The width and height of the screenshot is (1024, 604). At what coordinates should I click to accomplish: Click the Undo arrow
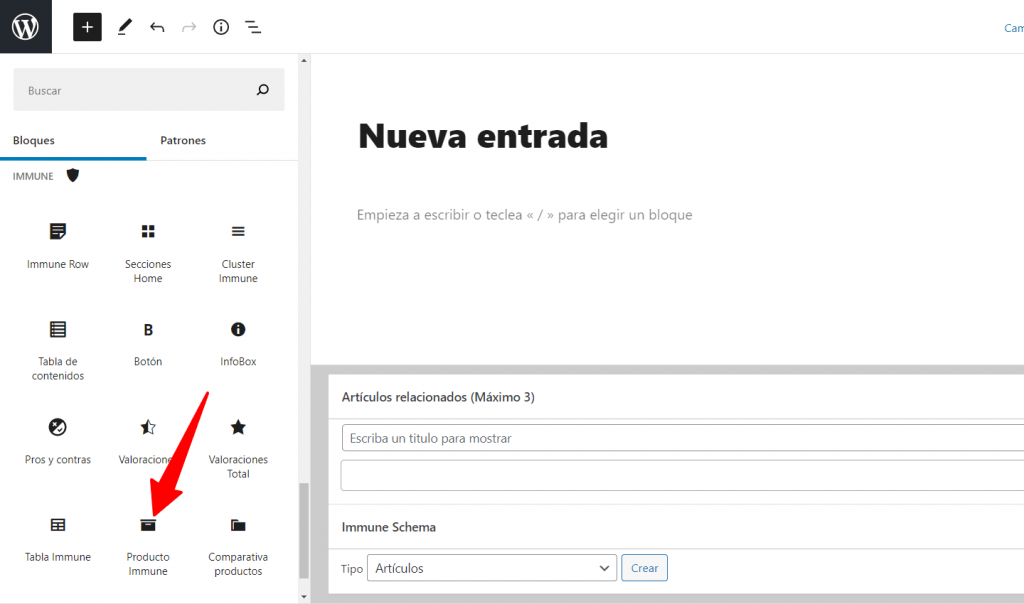pos(157,27)
